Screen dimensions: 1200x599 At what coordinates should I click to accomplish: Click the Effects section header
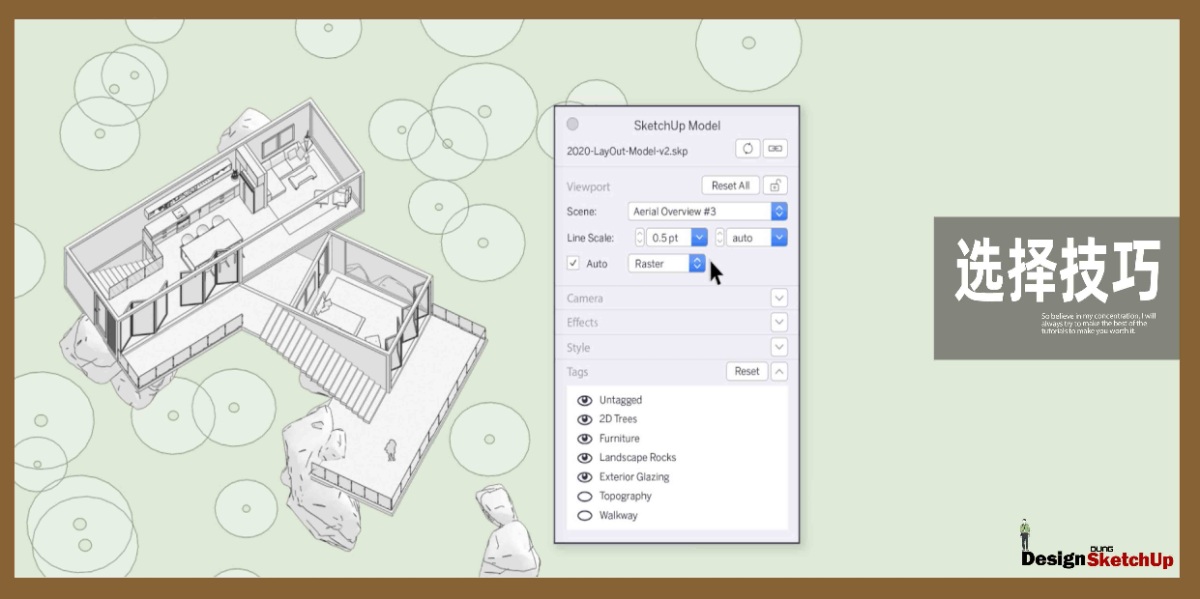tap(582, 322)
